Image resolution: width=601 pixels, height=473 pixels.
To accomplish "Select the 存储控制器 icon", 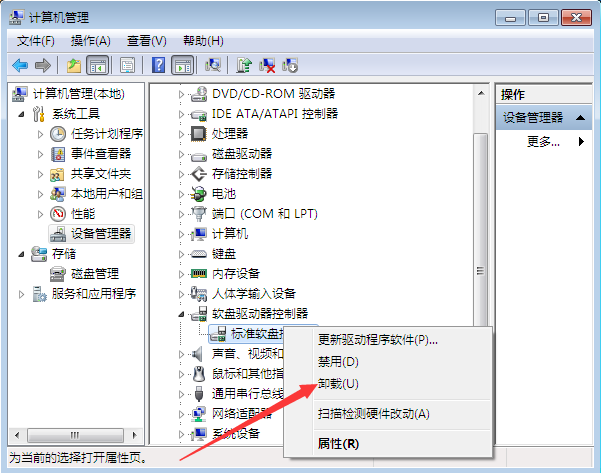I will click(x=199, y=174).
